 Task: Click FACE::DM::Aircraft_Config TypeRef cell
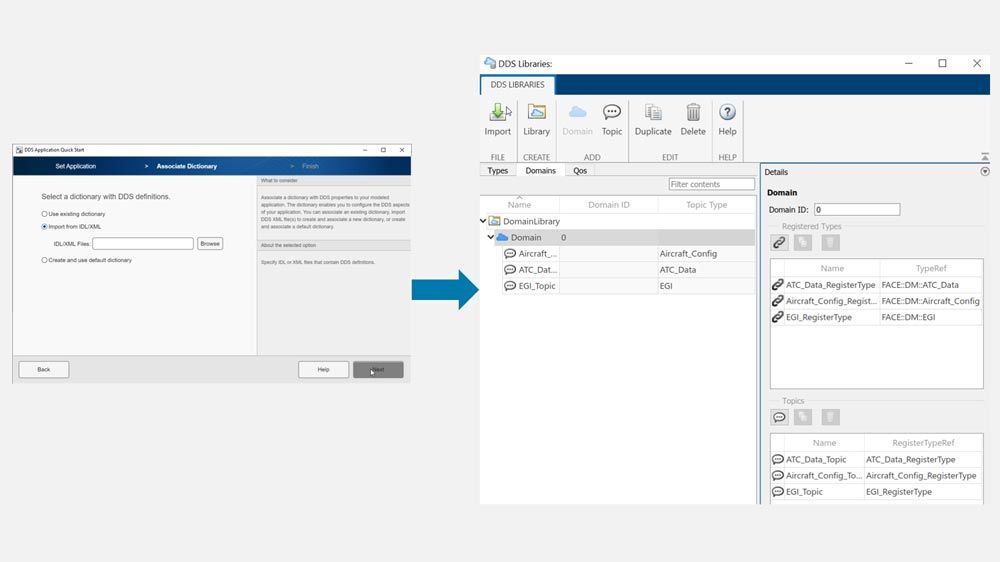point(931,301)
